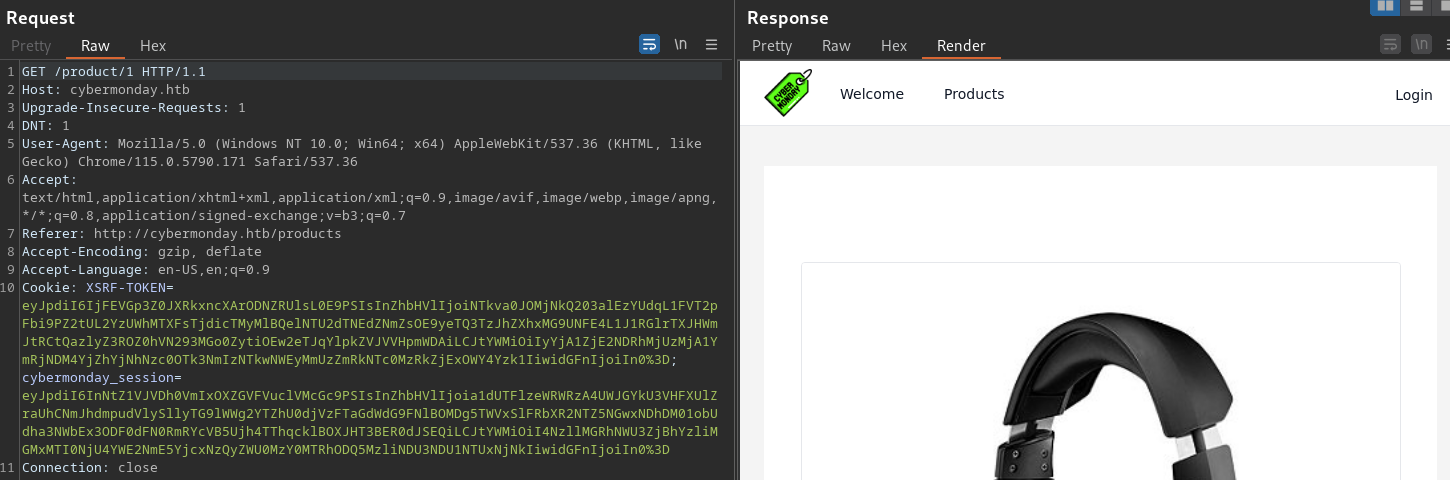Select the Hex tab in the Request panel
Screen dimensions: 1450x480
click(x=153, y=46)
